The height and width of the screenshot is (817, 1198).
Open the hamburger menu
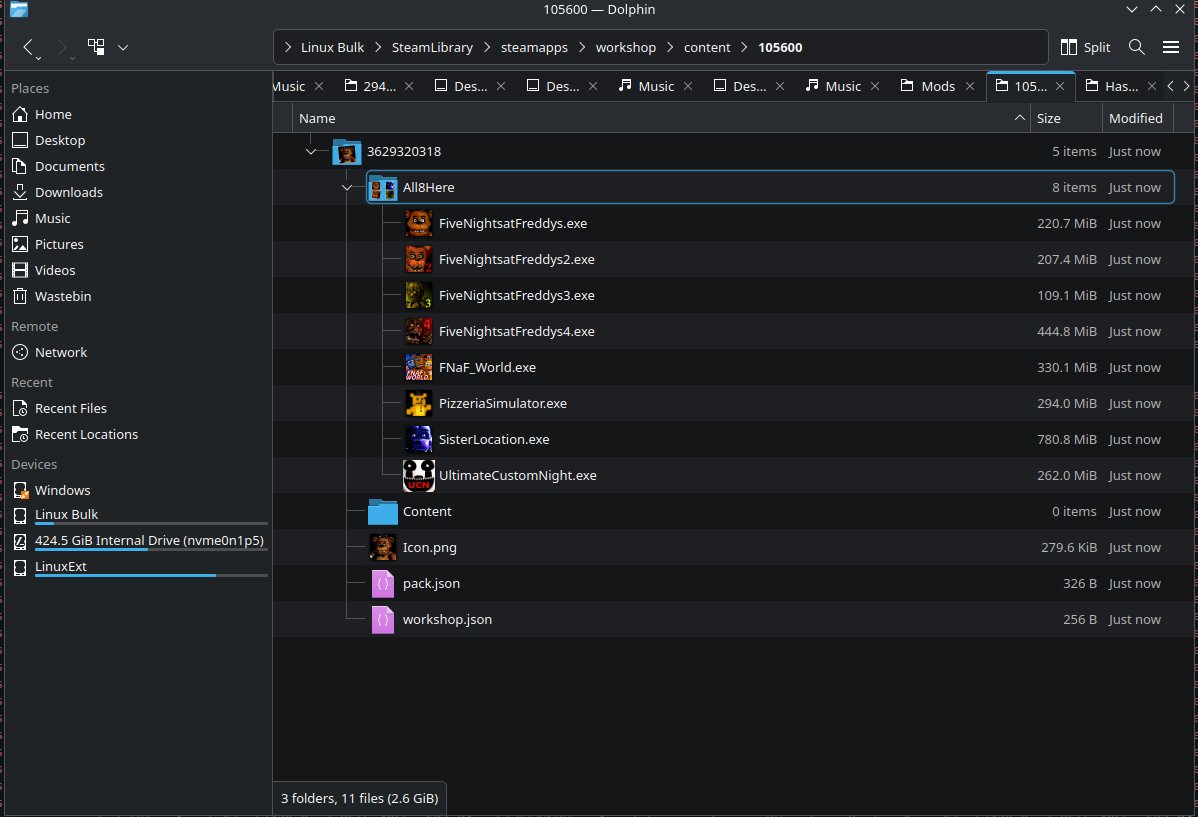click(x=1170, y=47)
